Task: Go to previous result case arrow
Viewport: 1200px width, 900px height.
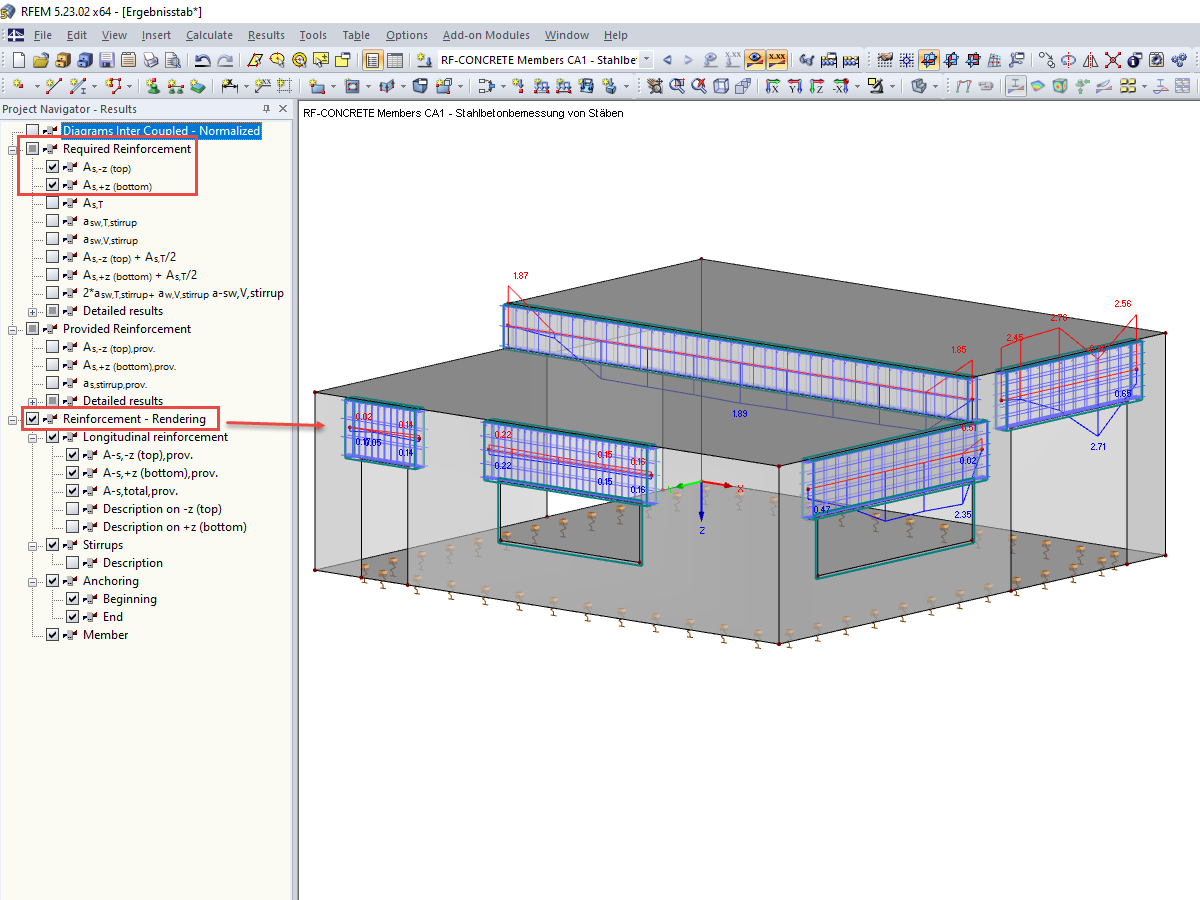Action: click(x=667, y=60)
